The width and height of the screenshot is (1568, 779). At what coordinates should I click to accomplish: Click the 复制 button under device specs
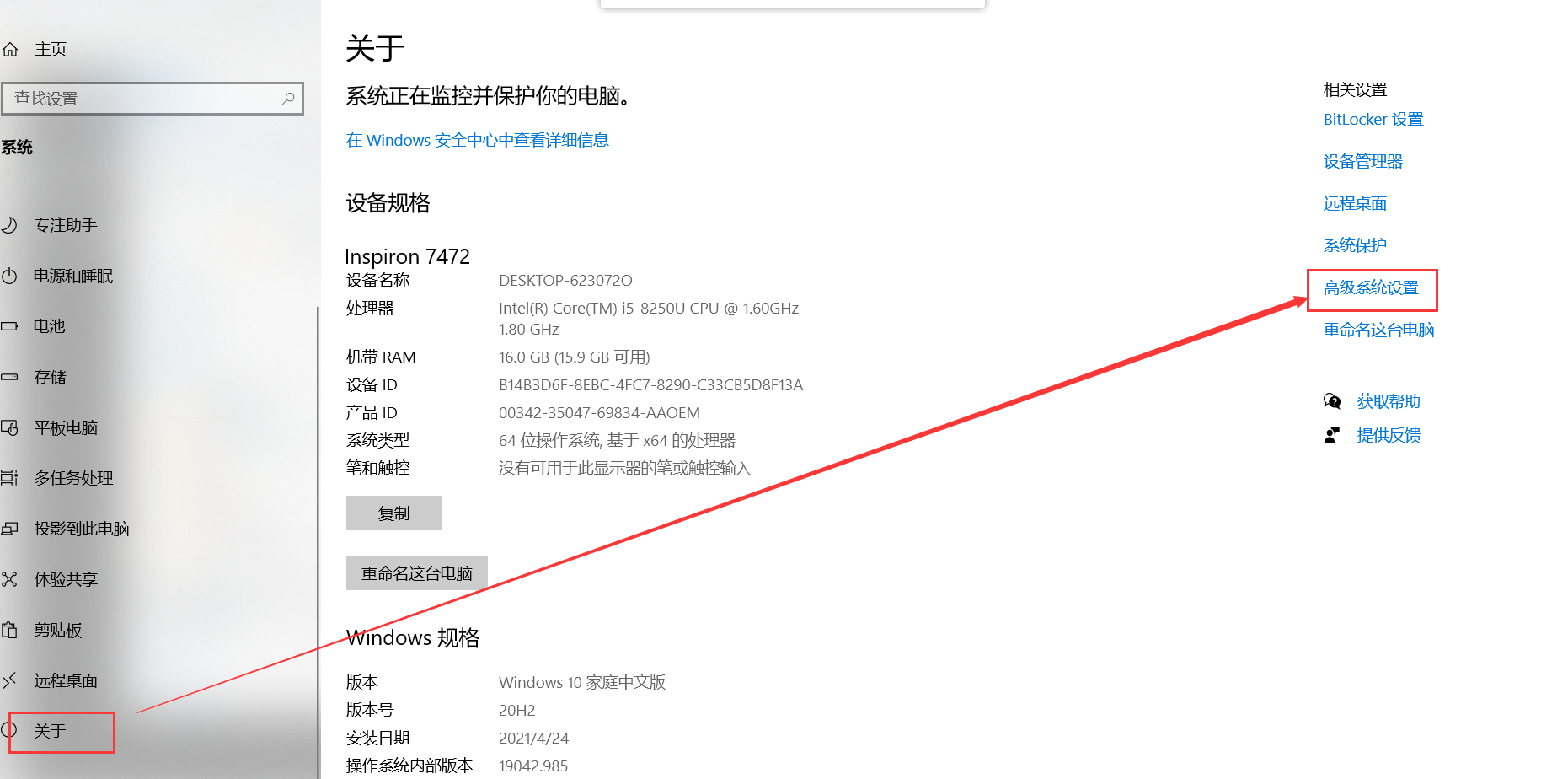[x=393, y=513]
